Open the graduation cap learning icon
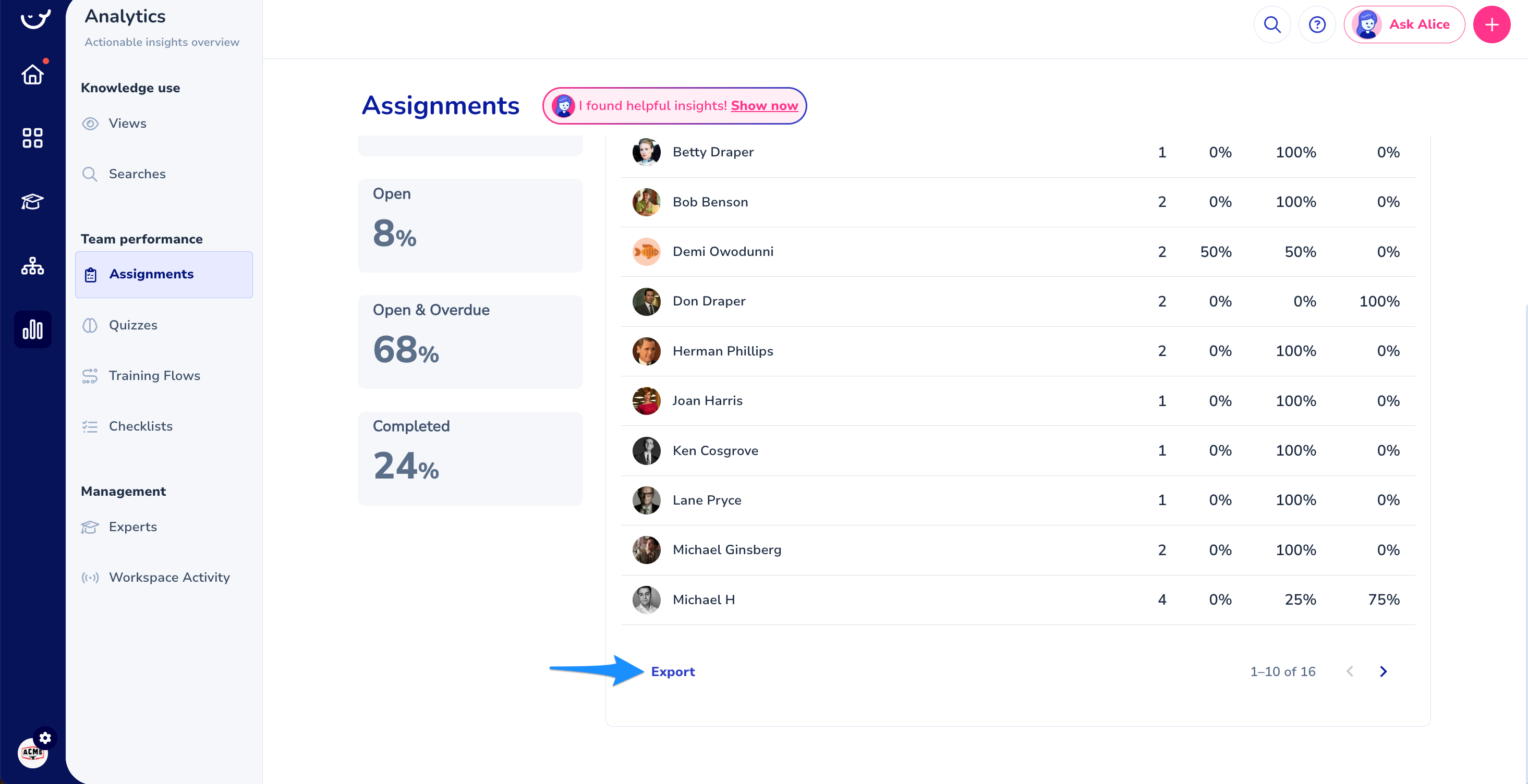 point(33,202)
